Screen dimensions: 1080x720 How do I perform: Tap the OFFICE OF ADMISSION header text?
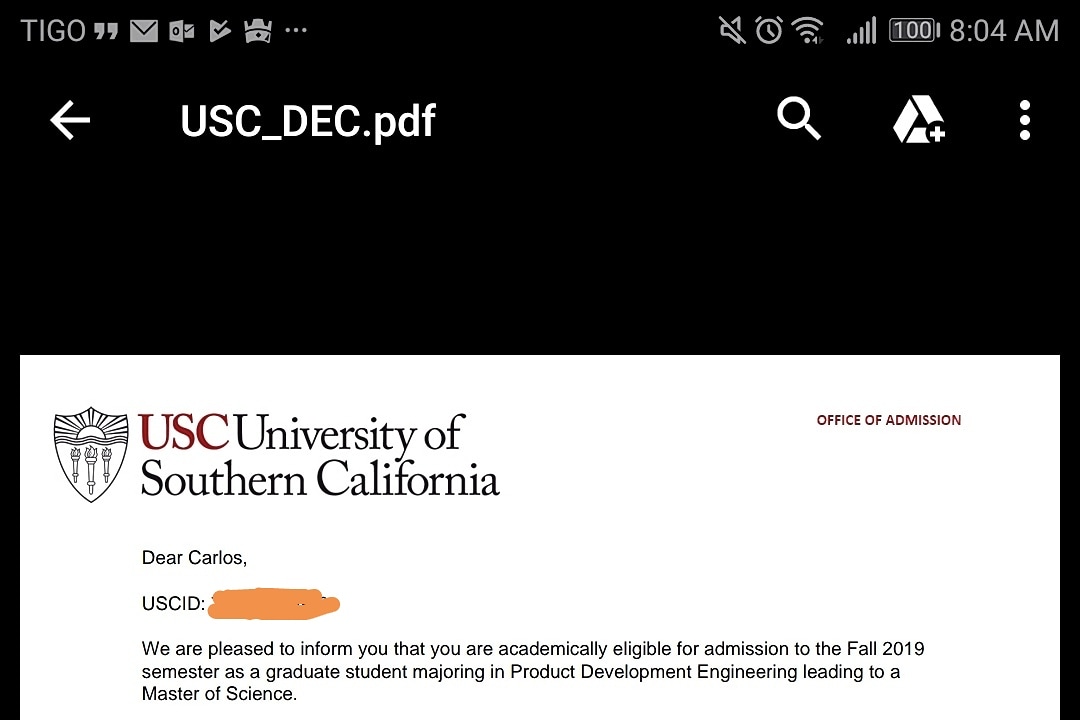(888, 420)
